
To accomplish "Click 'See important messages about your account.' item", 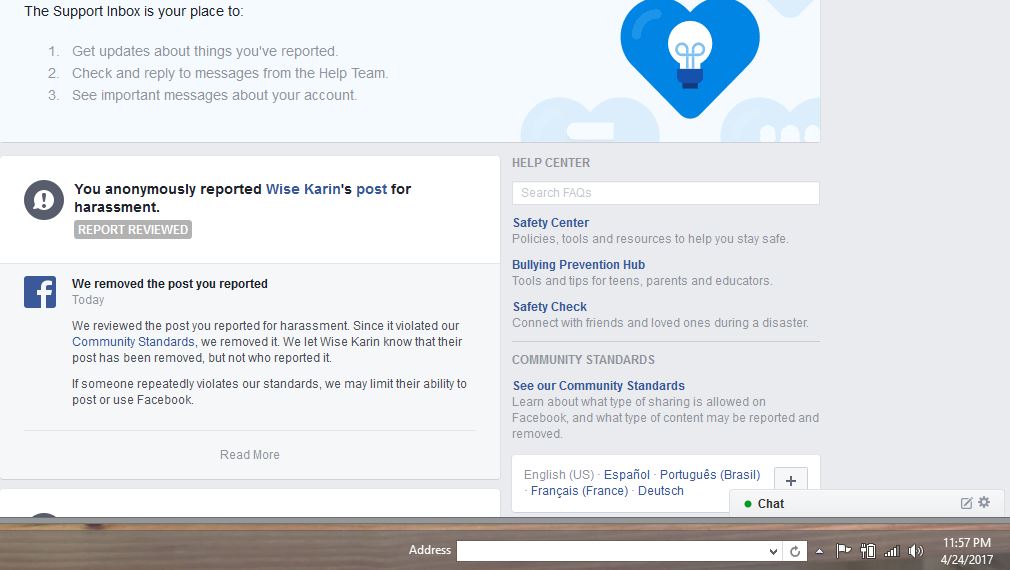I will pos(214,95).
